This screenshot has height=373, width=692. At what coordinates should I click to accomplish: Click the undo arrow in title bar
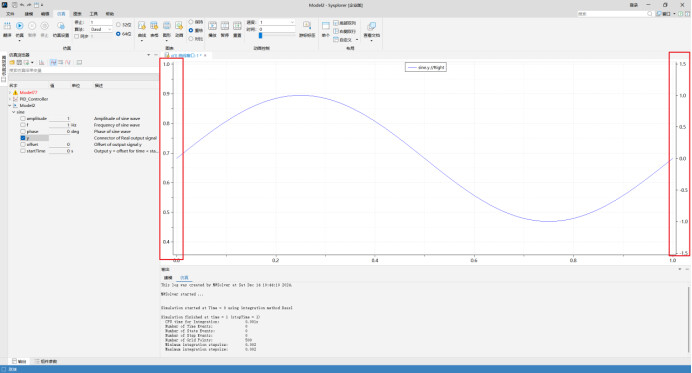click(22, 5)
